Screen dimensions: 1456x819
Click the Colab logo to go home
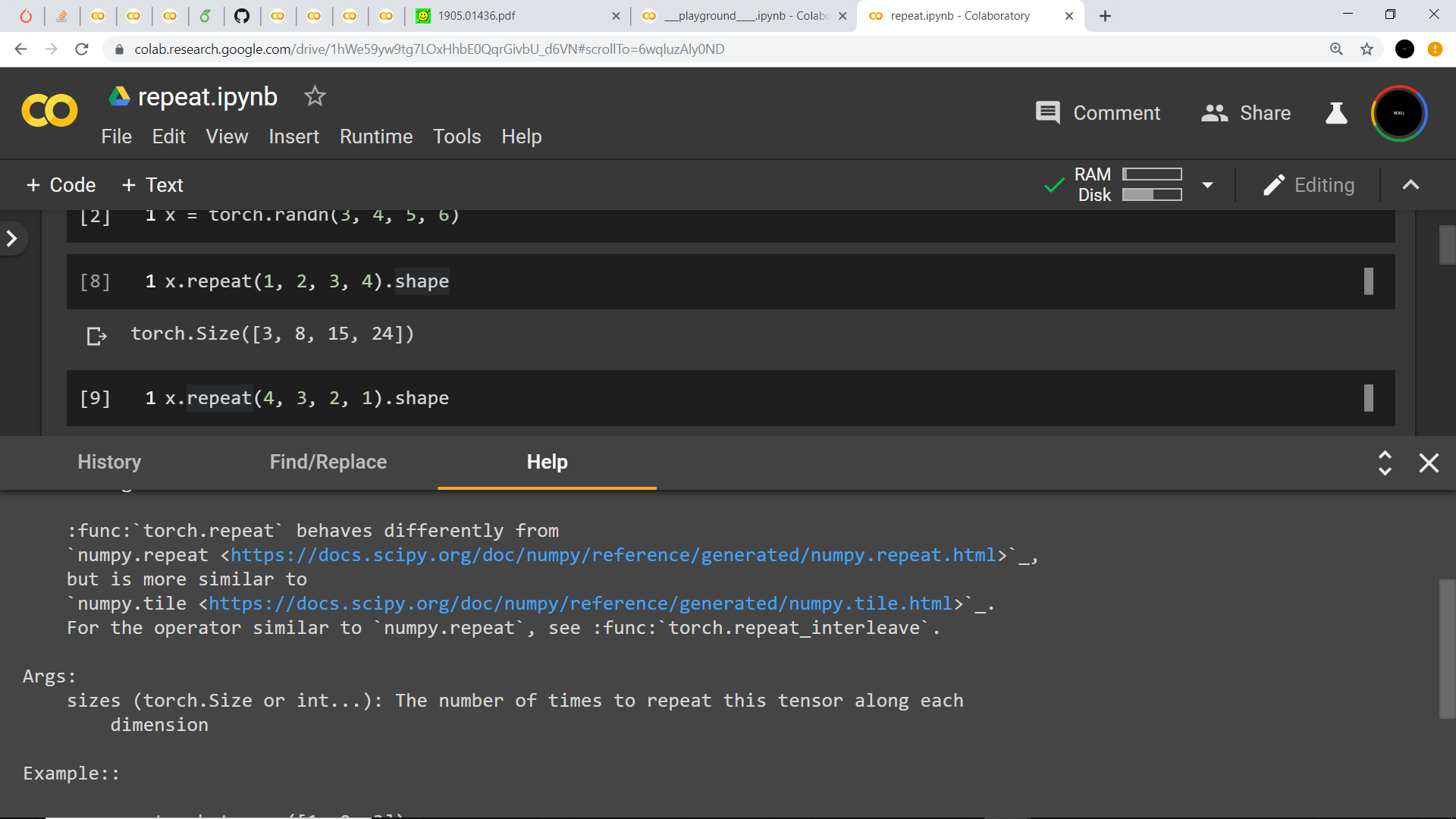tap(49, 111)
